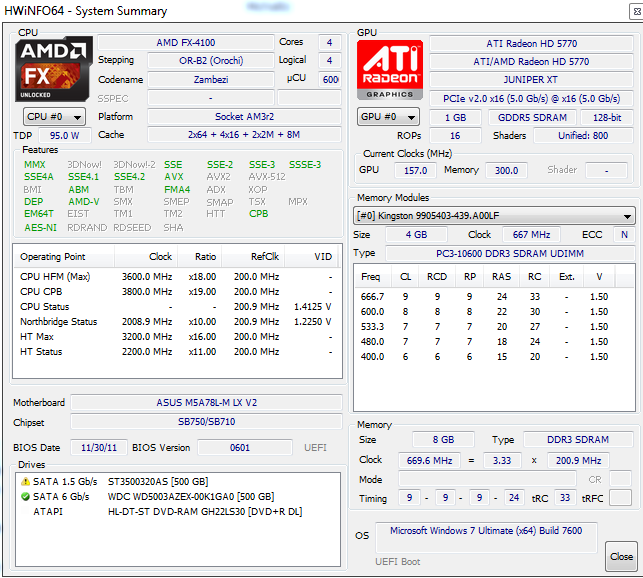Screen dimensions: 643x578
Task: Click the warning icon beside SATA 1.5 Gb/s
Action: 25,482
